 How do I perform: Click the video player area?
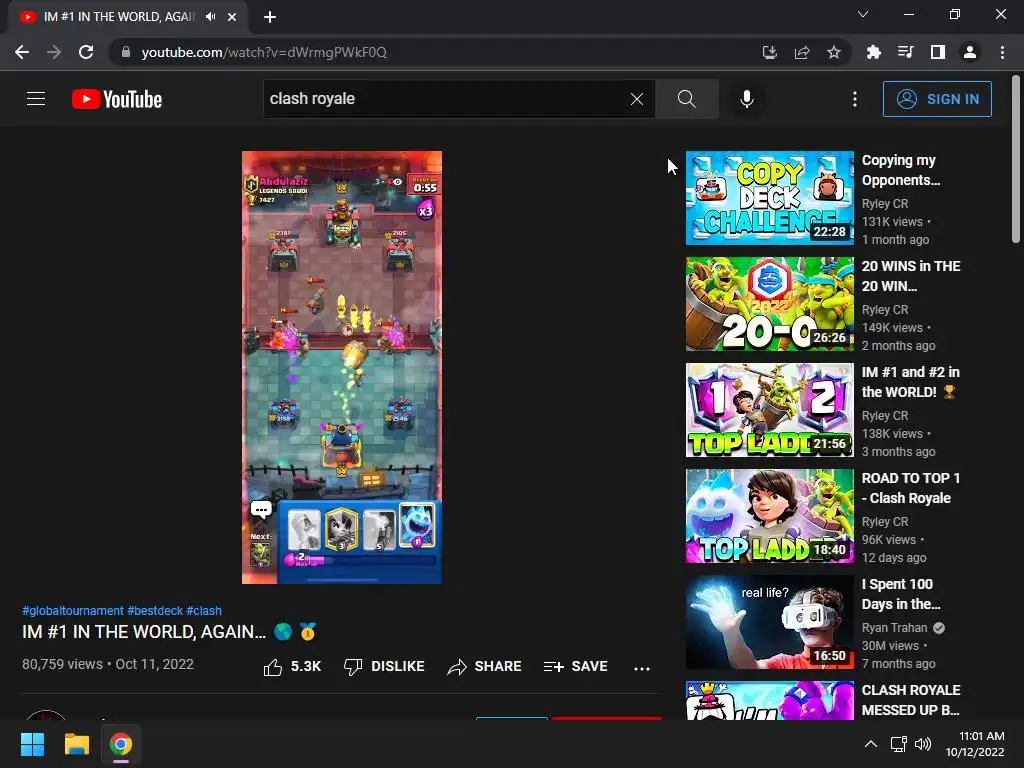point(342,367)
